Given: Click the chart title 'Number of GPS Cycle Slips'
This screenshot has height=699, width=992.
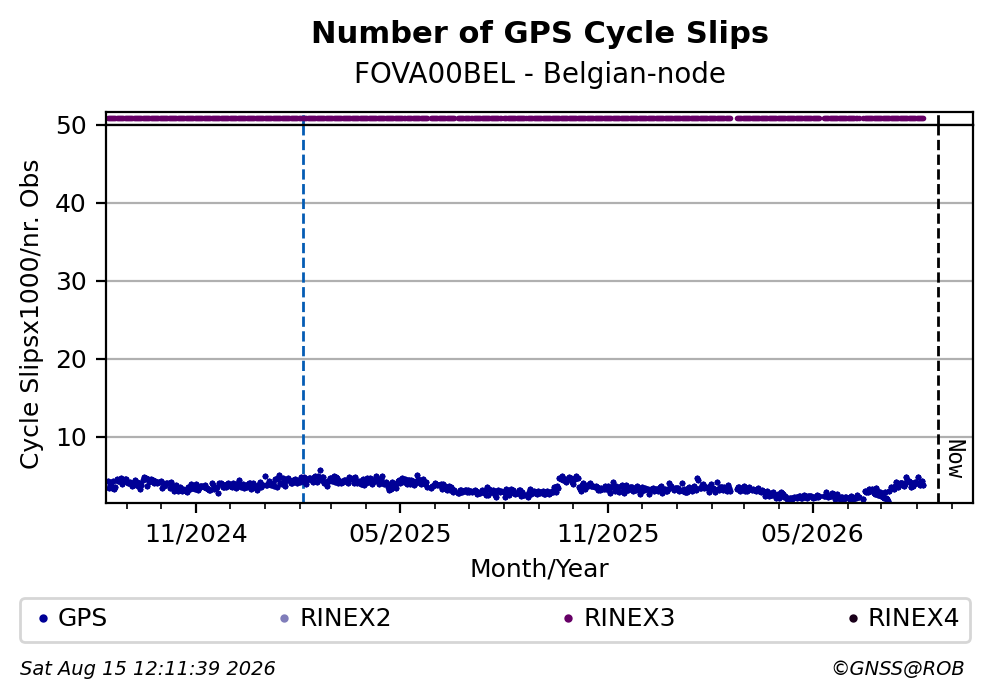Looking at the screenshot, I should point(540,33).
